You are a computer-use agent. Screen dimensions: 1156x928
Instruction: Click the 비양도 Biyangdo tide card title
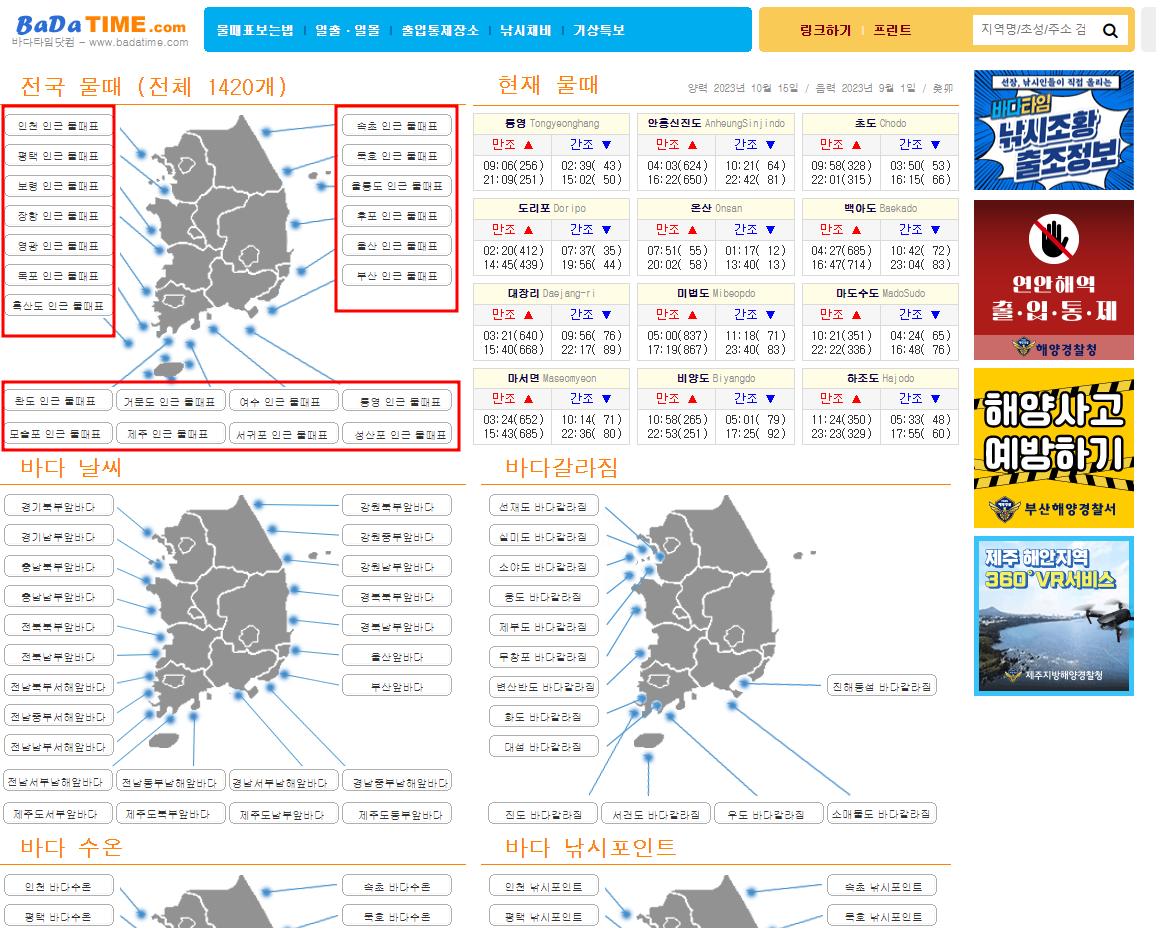(716, 377)
